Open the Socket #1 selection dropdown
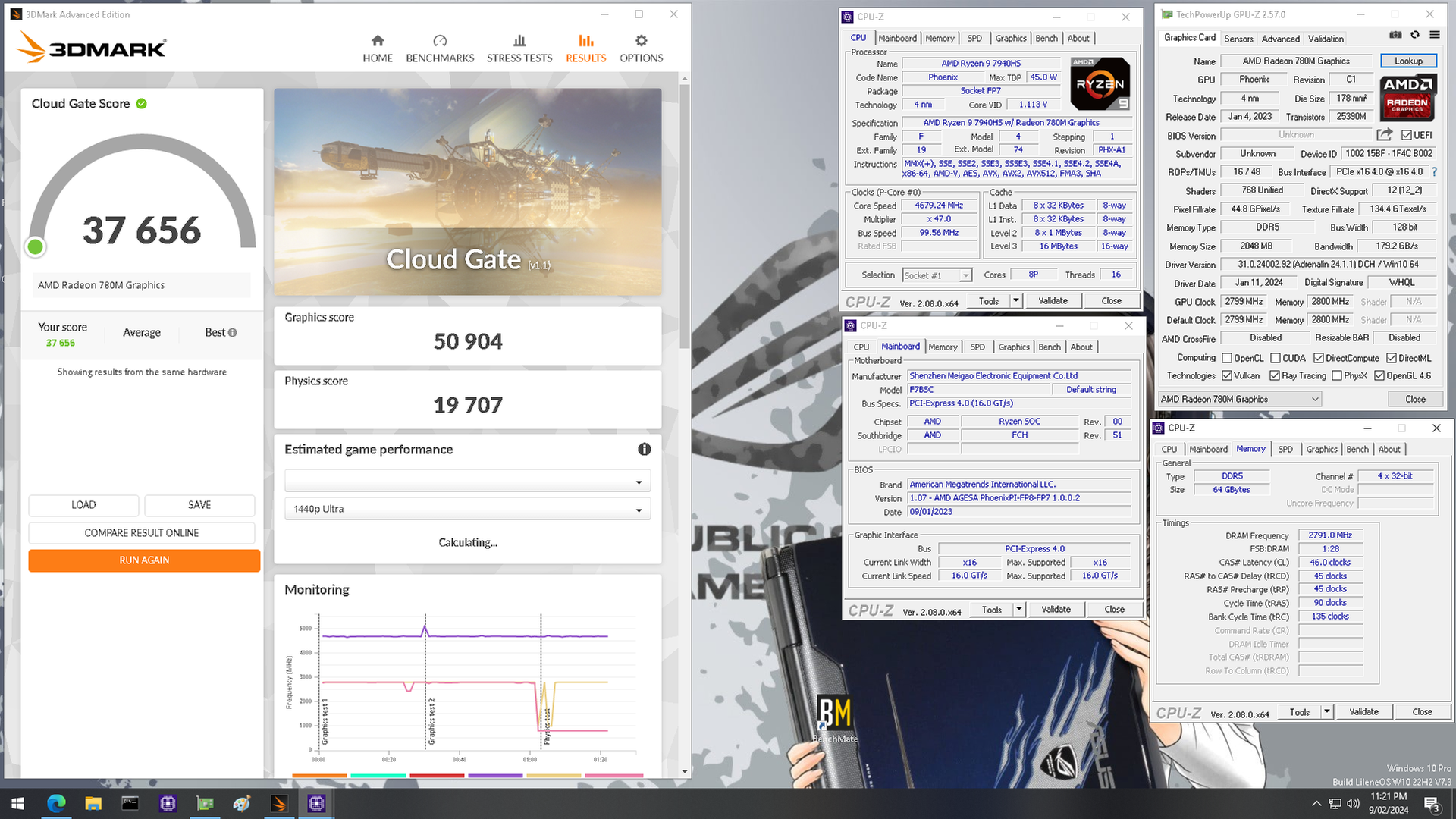Screen dimensions: 1456x819 937,275
